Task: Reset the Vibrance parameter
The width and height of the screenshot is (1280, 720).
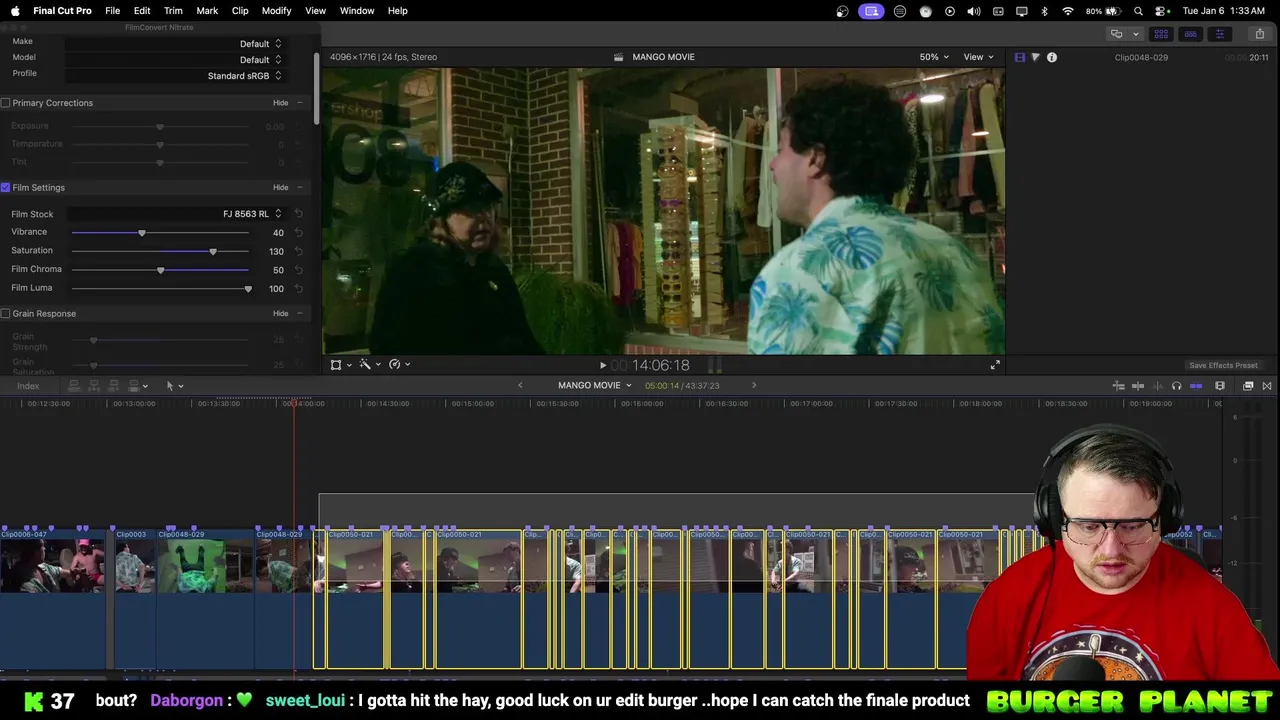Action: tap(298, 233)
